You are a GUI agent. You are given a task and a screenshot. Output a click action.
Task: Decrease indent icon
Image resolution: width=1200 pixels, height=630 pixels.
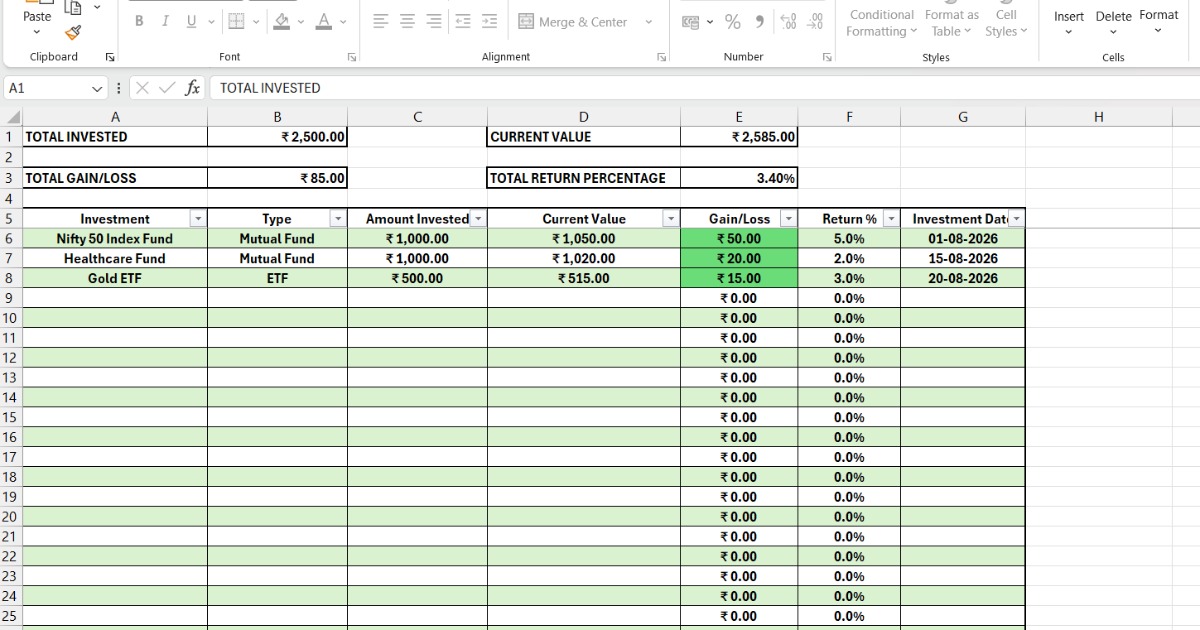tap(462, 21)
